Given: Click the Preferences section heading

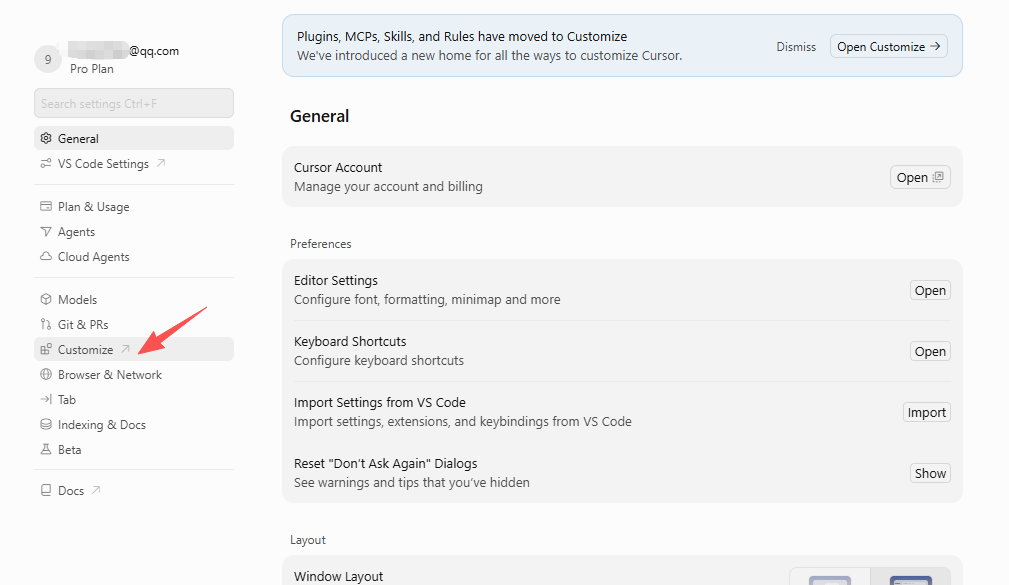Looking at the screenshot, I should click(x=320, y=244).
